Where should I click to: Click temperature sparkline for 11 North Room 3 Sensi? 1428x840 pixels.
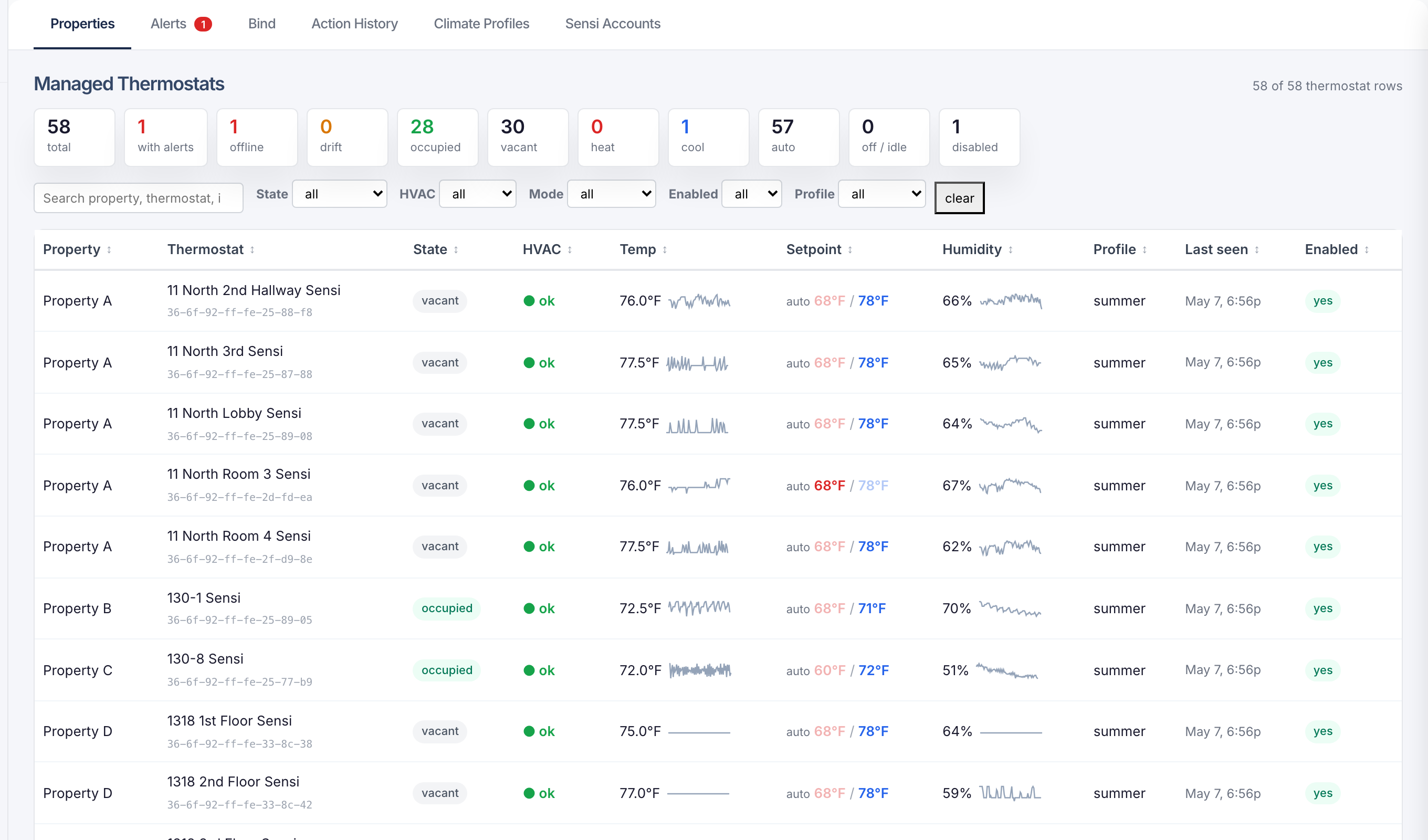699,486
